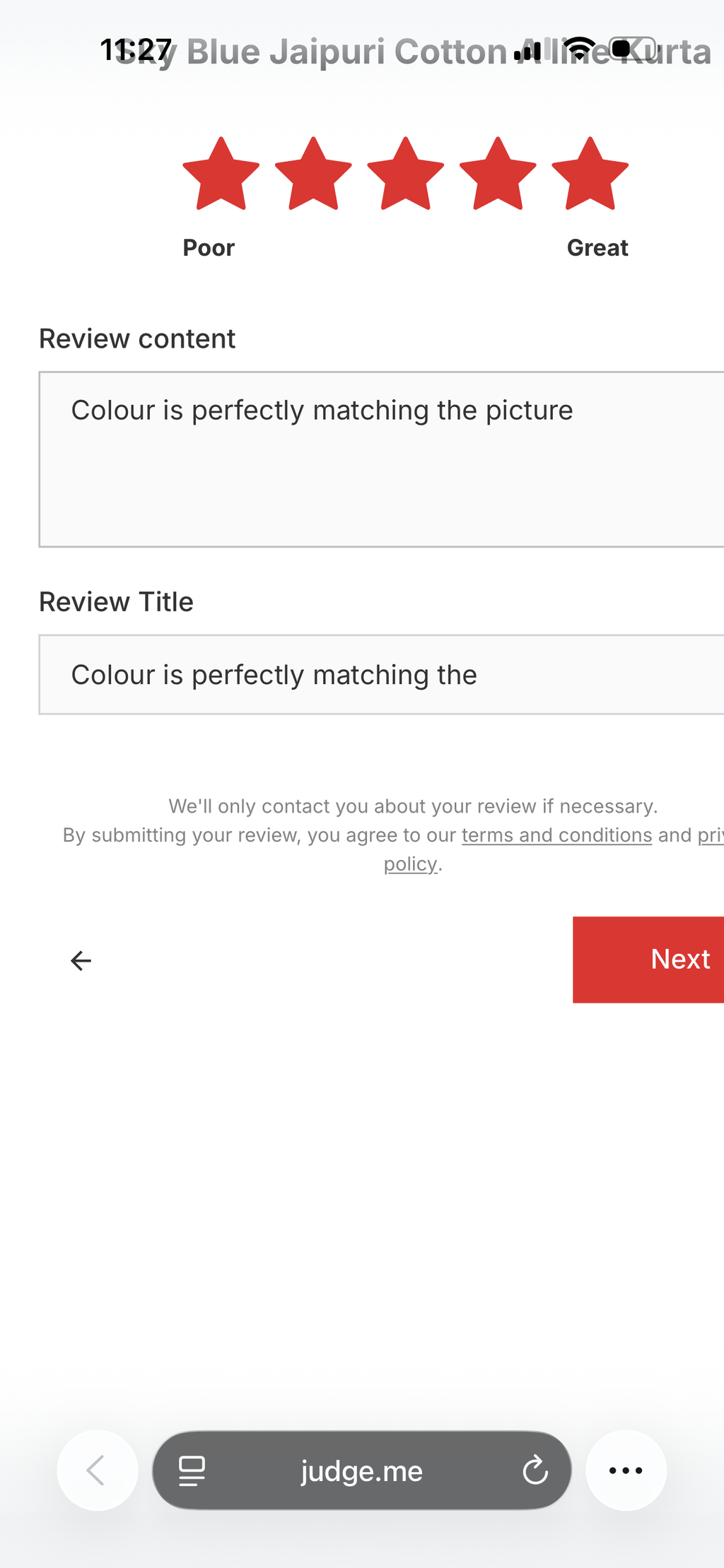Open the browser three-dots menu
The width and height of the screenshot is (724, 1568).
(626, 1470)
